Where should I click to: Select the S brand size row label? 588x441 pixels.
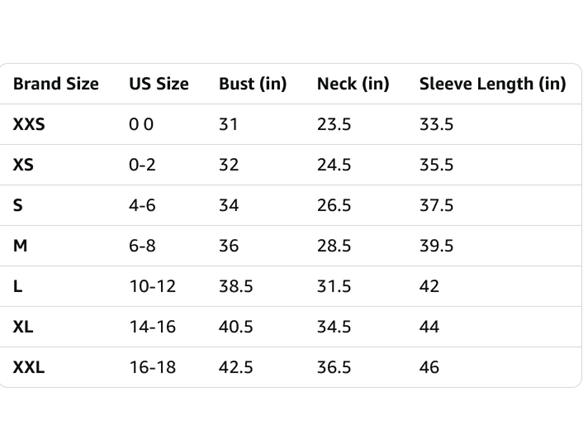click(18, 205)
